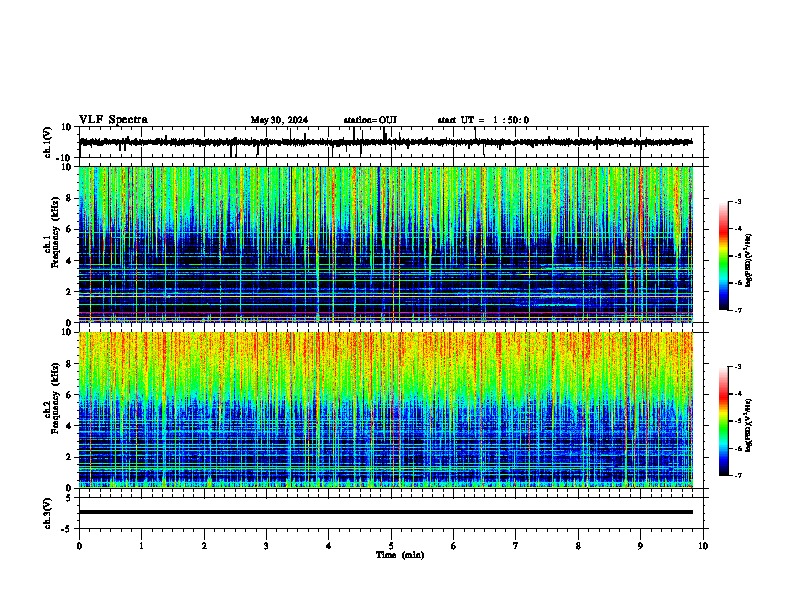
Task: Click the ch.1 voltage waveform trace
Action: [x=386, y=142]
